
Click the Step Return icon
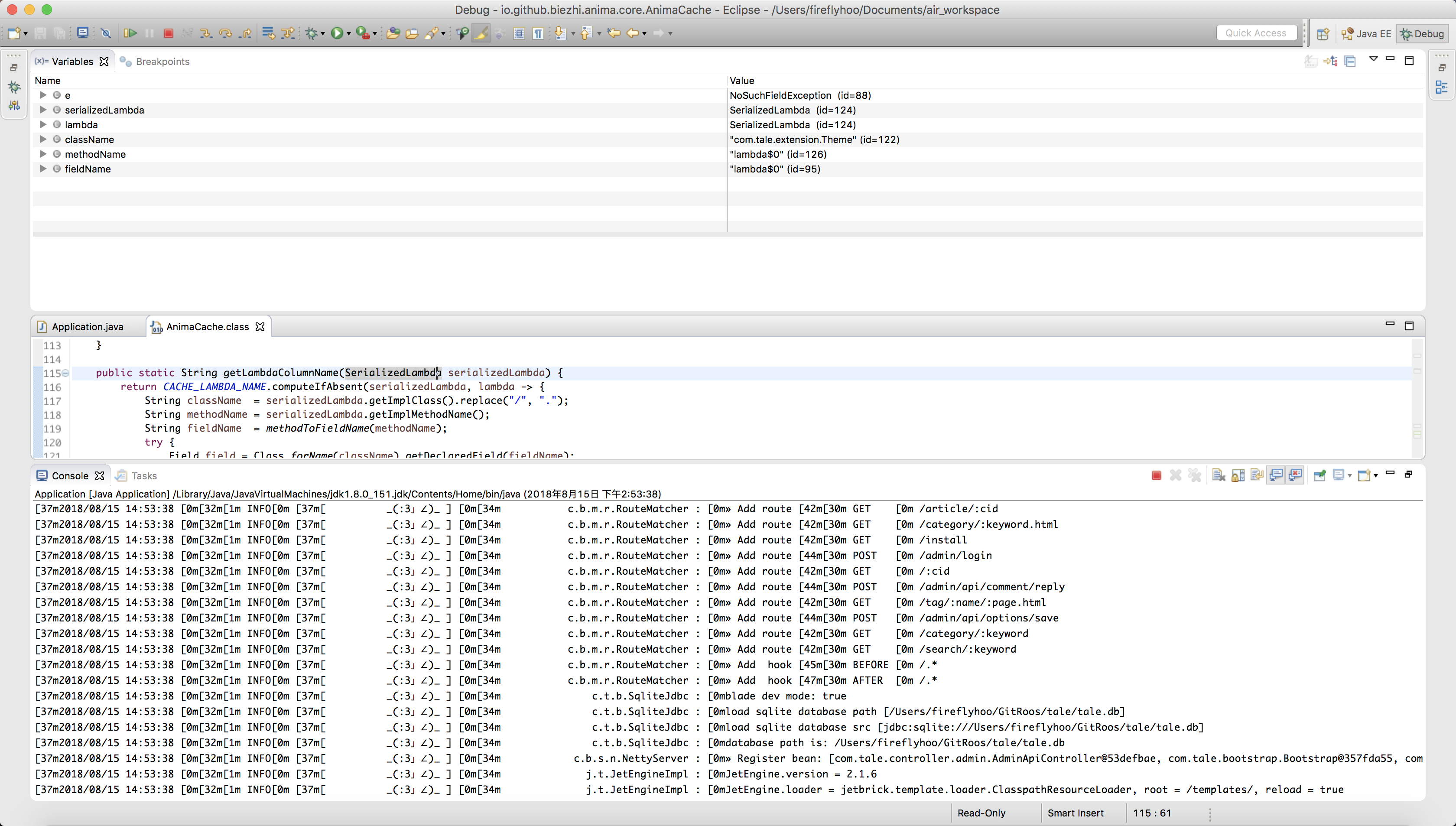point(245,33)
